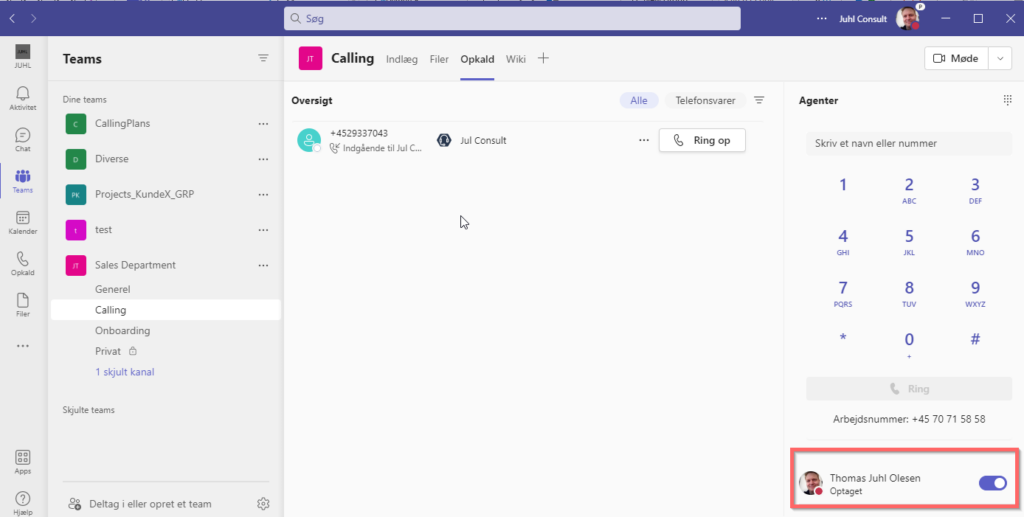Expand the Skjulte teams section
Screen dimensions: 1024x517
89,410
